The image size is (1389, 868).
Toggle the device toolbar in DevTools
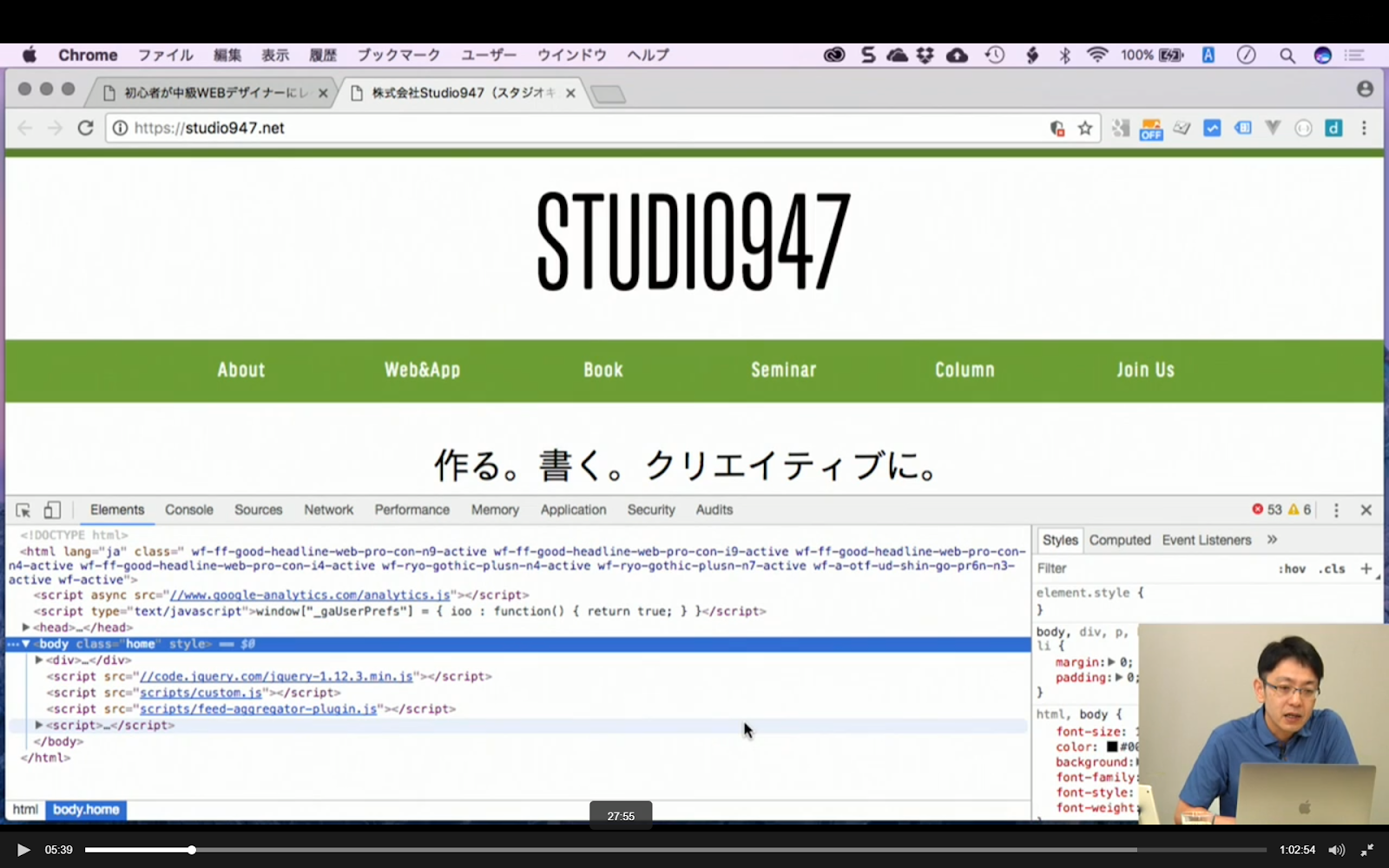(52, 510)
